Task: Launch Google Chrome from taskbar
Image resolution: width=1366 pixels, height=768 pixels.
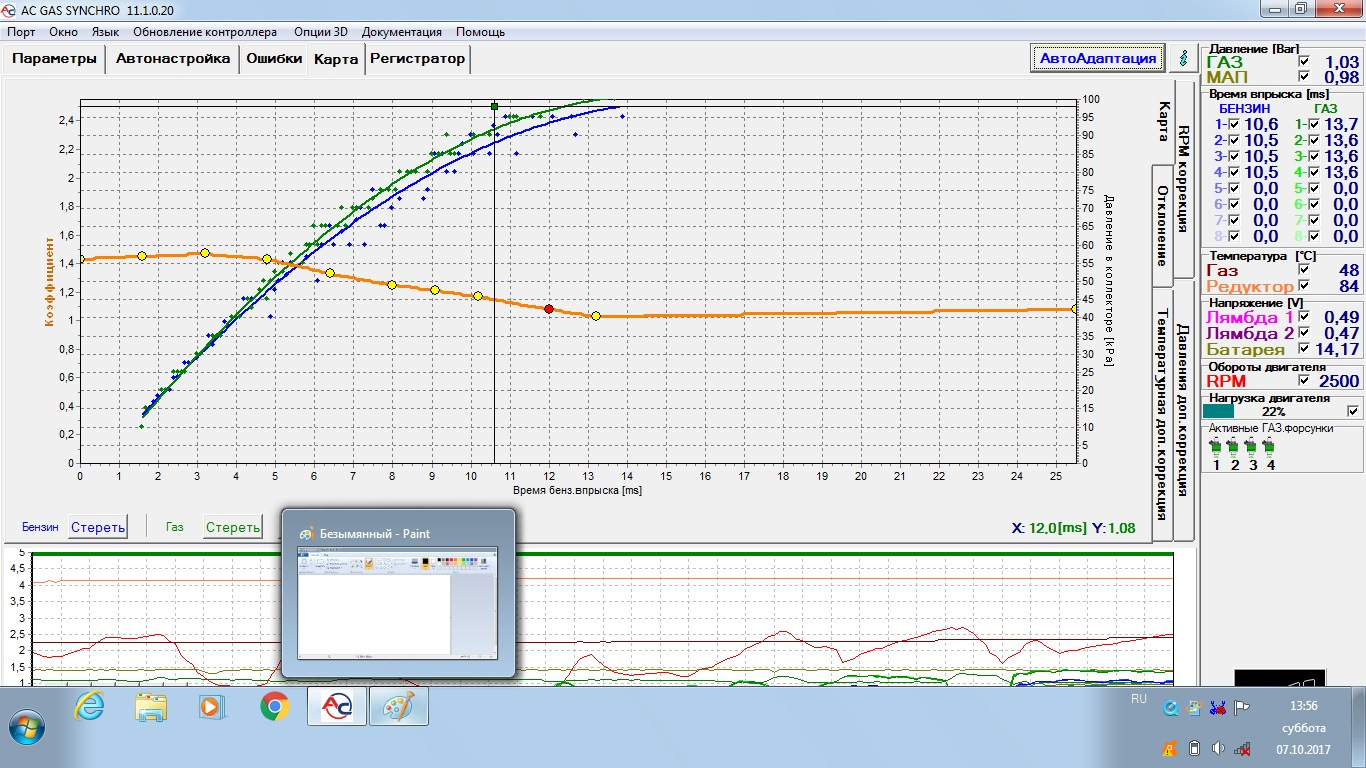Action: pyautogui.click(x=274, y=706)
